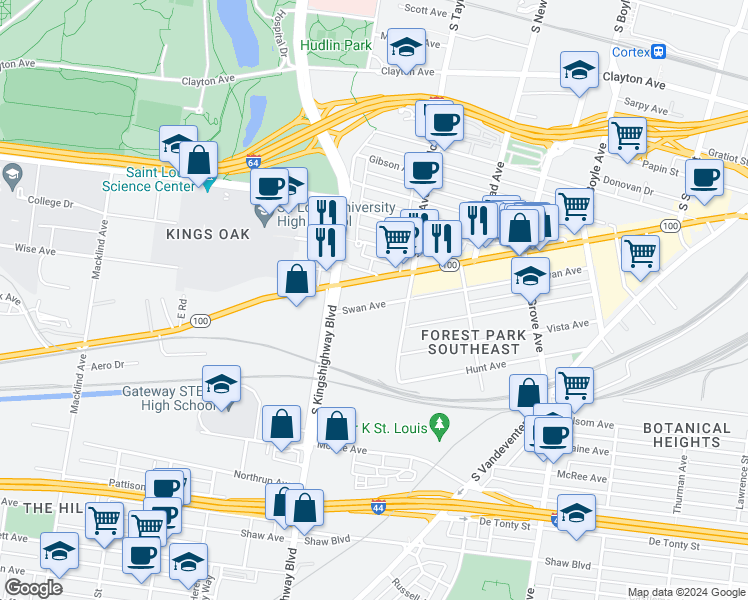Viewport: 748px width, 600px height.
Task: Click the coffee marker near Donovan Dr
Action: point(705,179)
